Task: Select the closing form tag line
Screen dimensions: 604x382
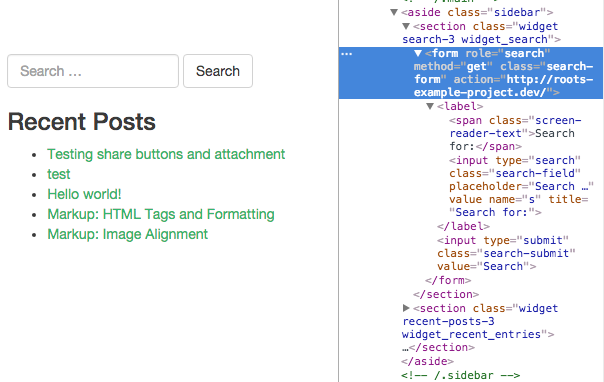Action: click(x=448, y=280)
